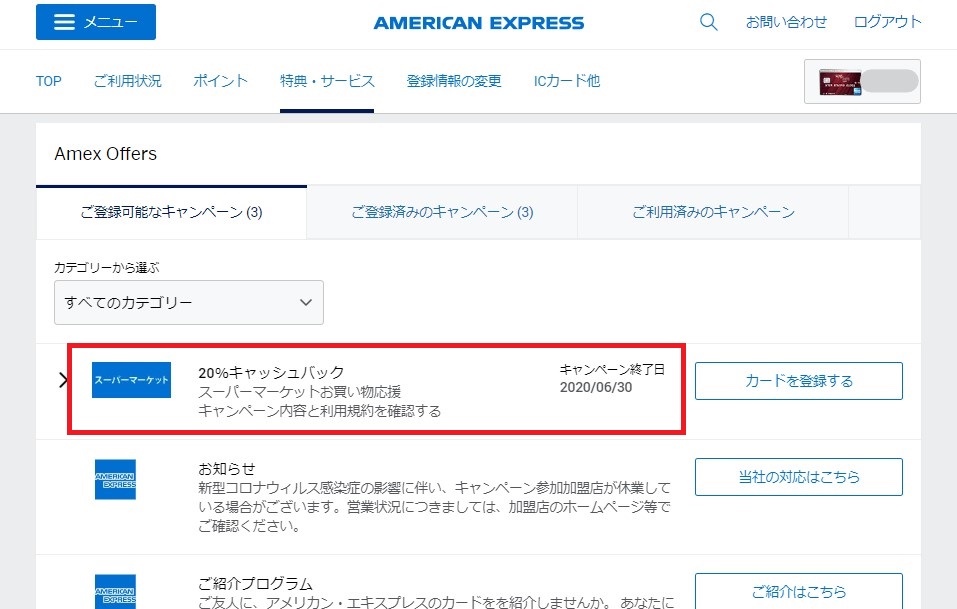Screen dimensions: 957x609
Task: Click the お知らせ heading text
Action: click(226, 469)
